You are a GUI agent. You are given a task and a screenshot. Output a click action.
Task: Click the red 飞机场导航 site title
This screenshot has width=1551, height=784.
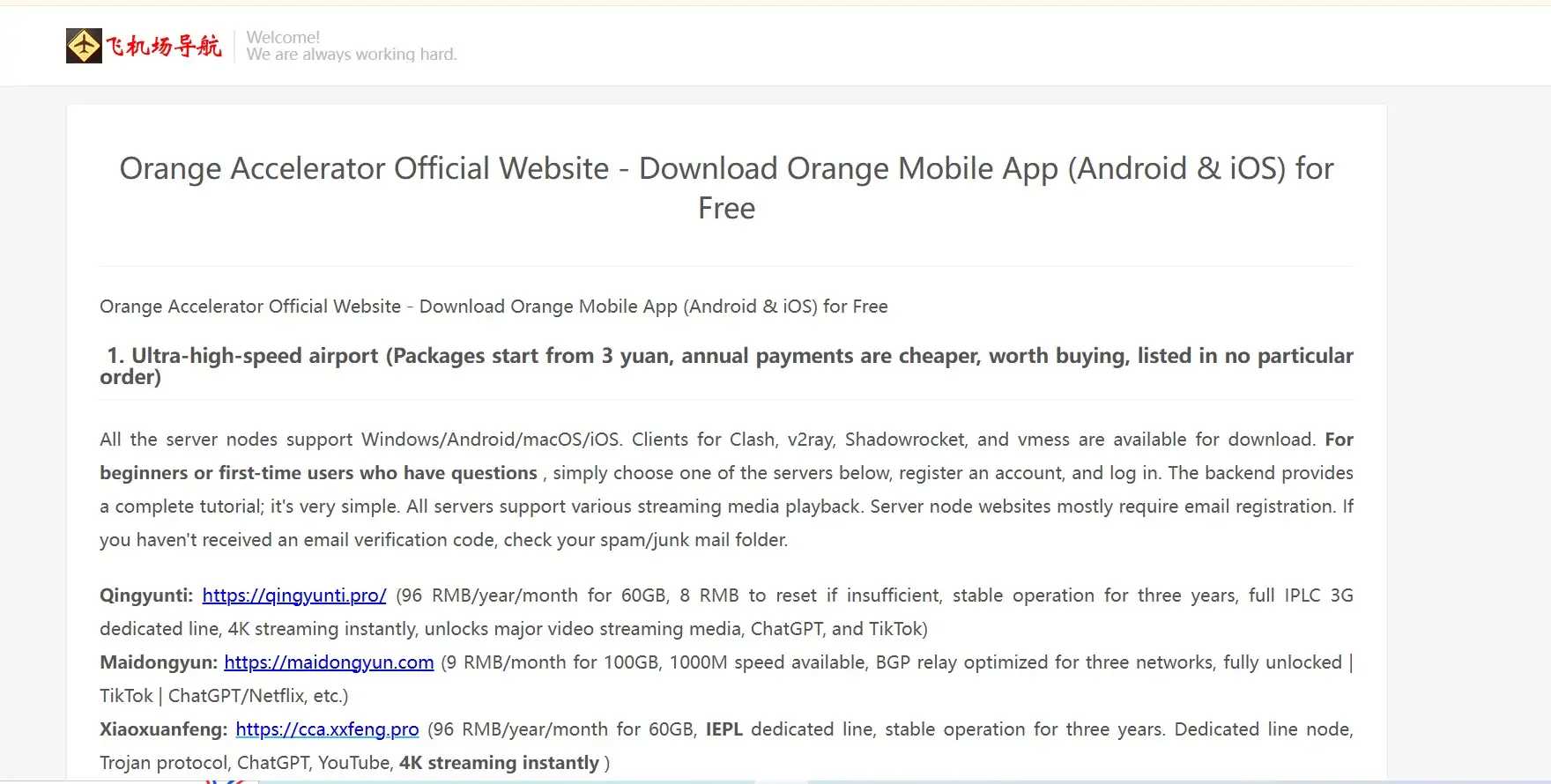[164, 46]
